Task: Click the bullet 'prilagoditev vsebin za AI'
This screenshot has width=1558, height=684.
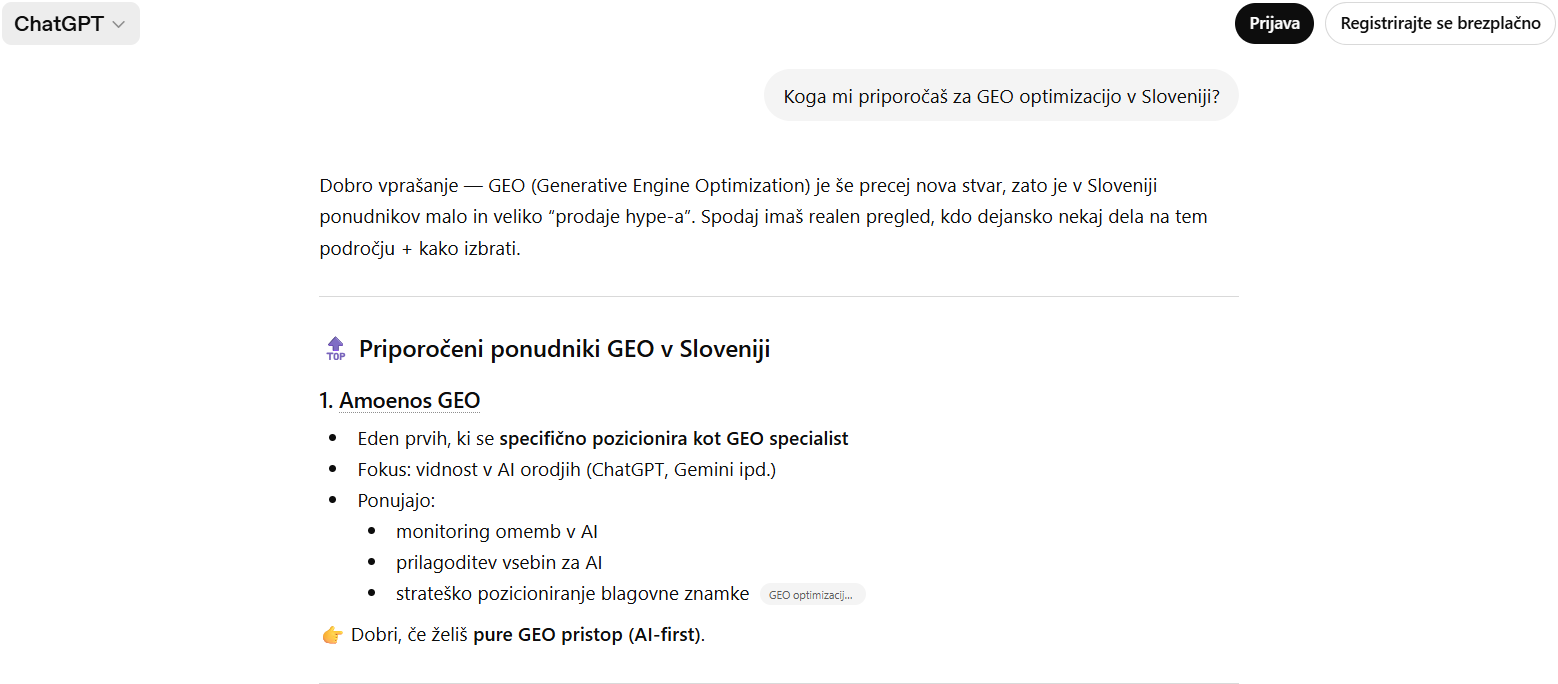Action: point(499,562)
